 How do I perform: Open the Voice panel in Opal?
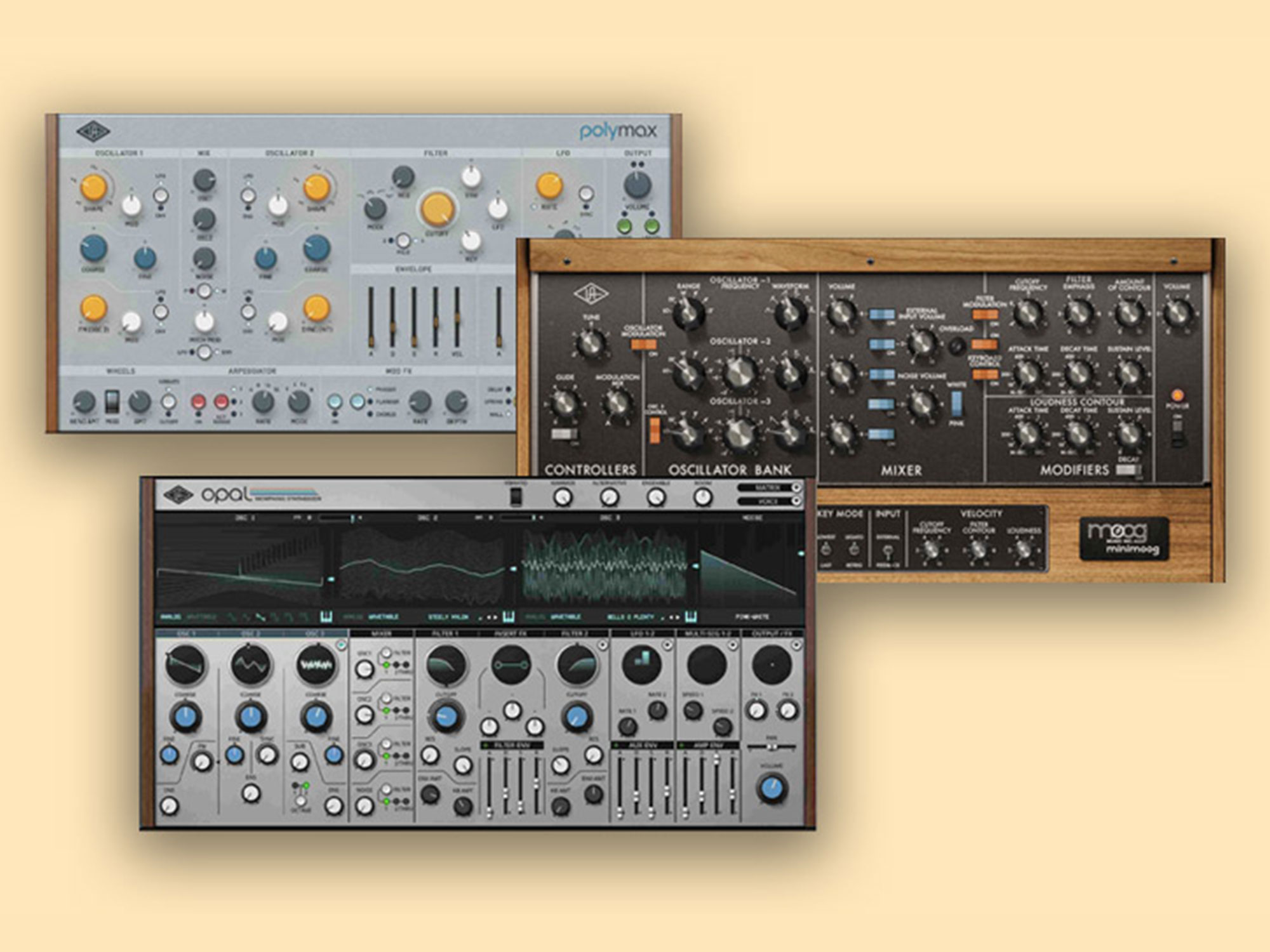coord(769,501)
